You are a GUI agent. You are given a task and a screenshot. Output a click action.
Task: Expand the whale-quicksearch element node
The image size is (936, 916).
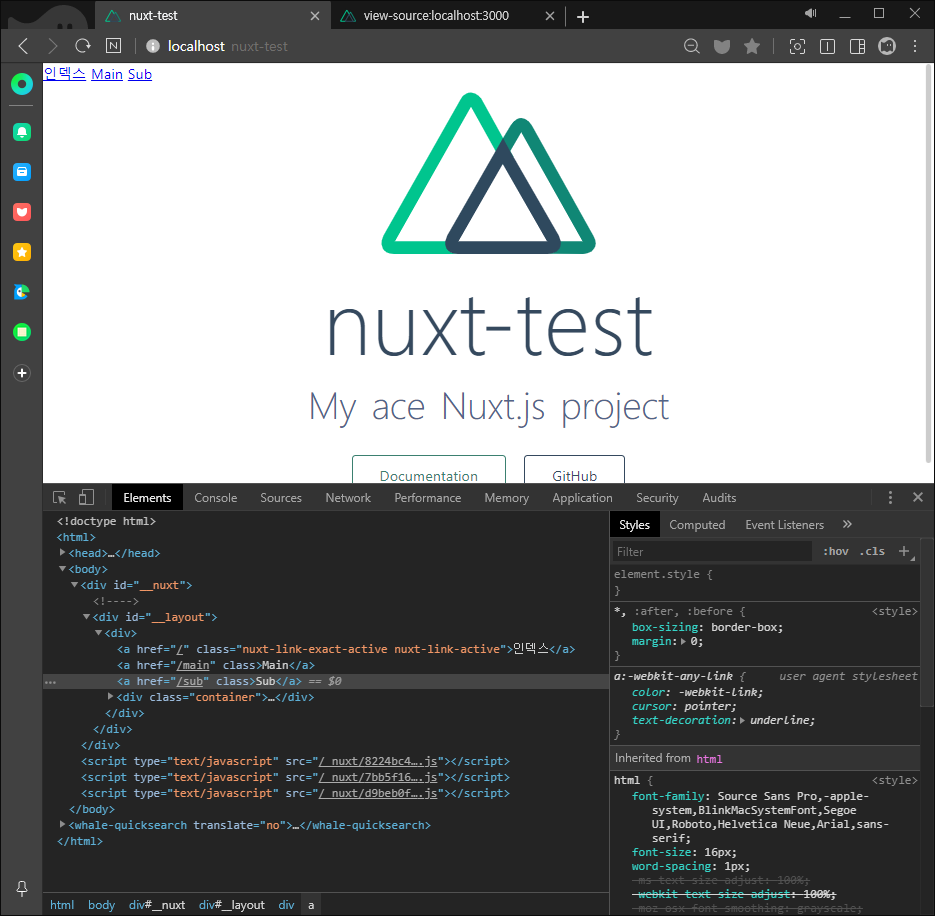(62, 824)
